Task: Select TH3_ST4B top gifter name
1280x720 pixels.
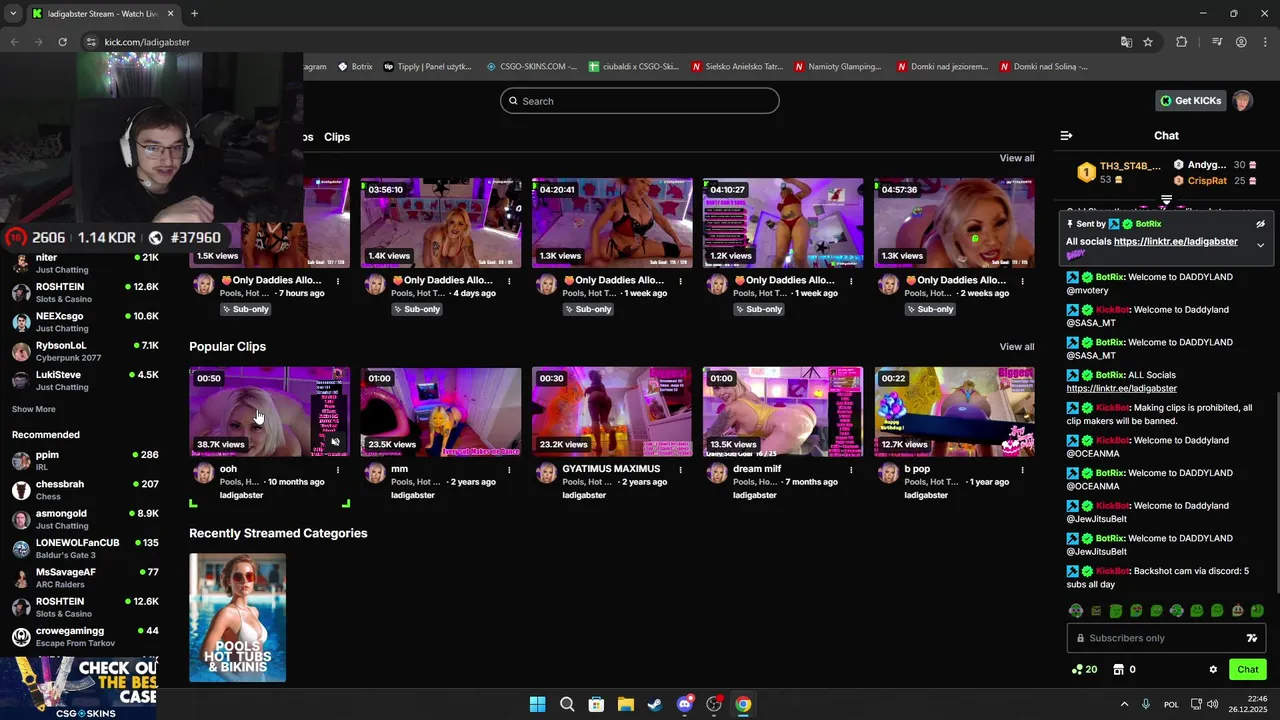Action: tap(1130, 166)
